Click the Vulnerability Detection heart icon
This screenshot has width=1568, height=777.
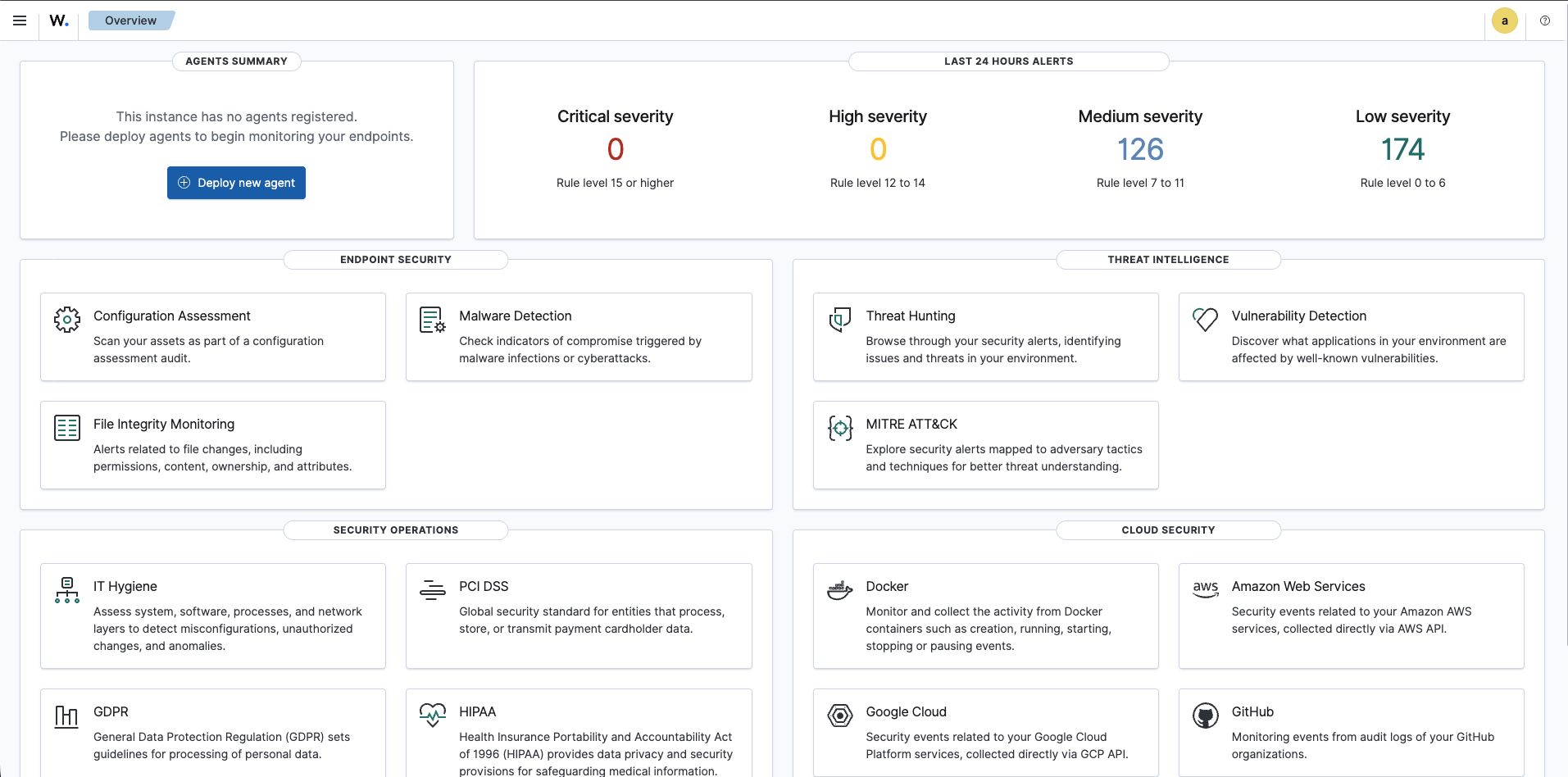point(1205,320)
